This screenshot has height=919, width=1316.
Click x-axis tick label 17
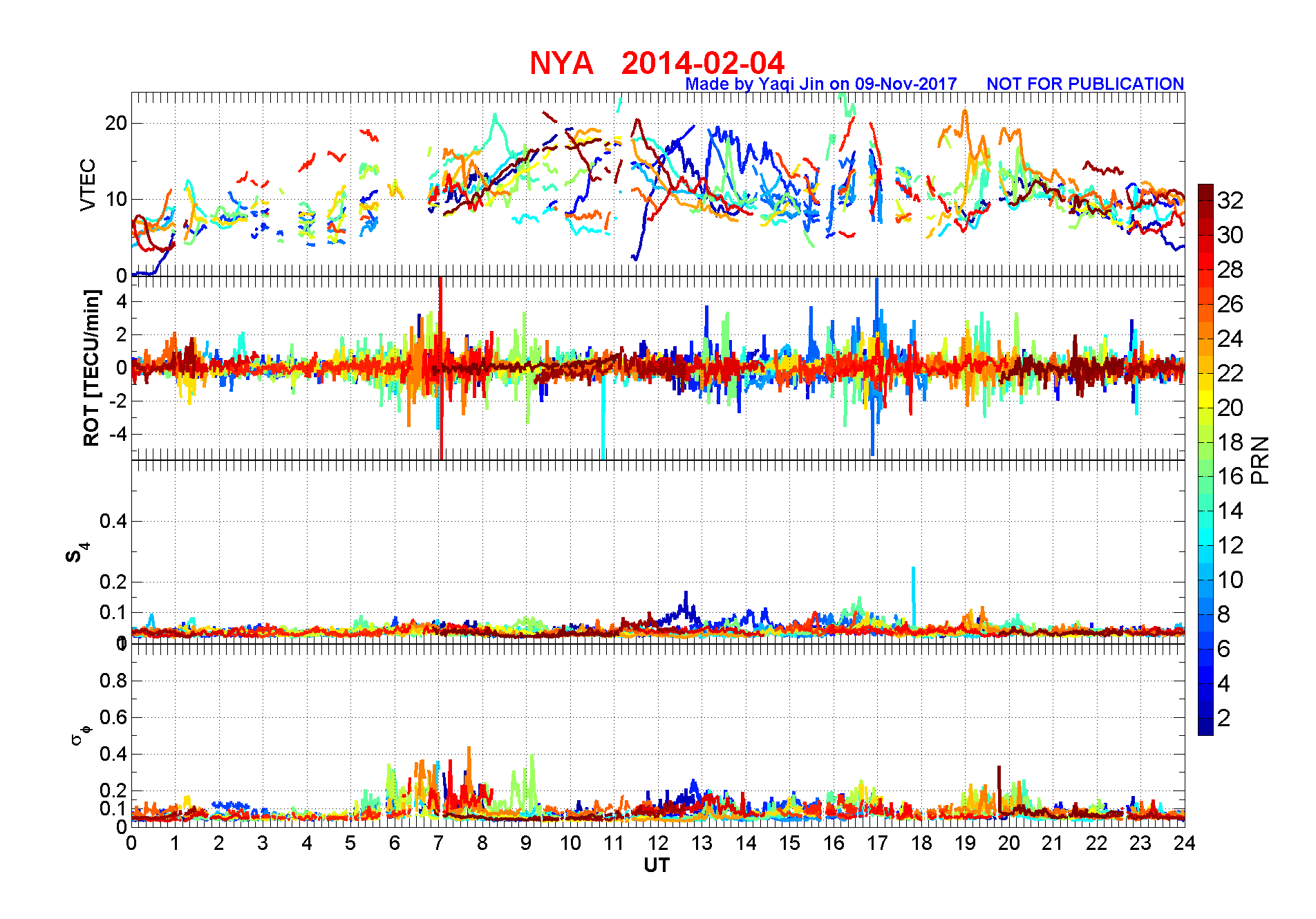[x=877, y=843]
